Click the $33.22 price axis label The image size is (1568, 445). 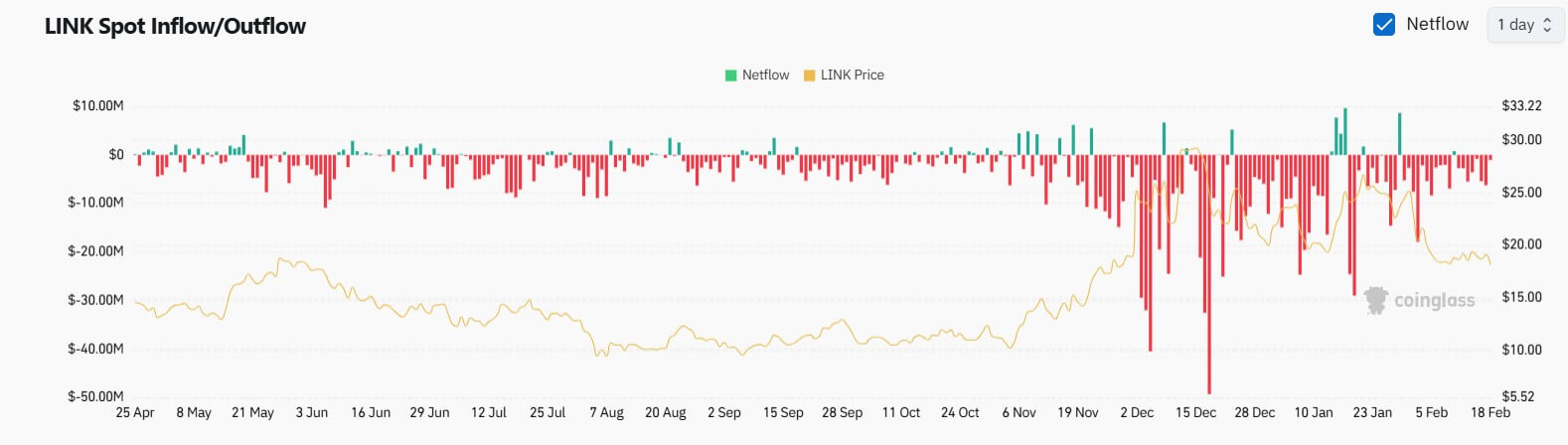tap(1521, 105)
